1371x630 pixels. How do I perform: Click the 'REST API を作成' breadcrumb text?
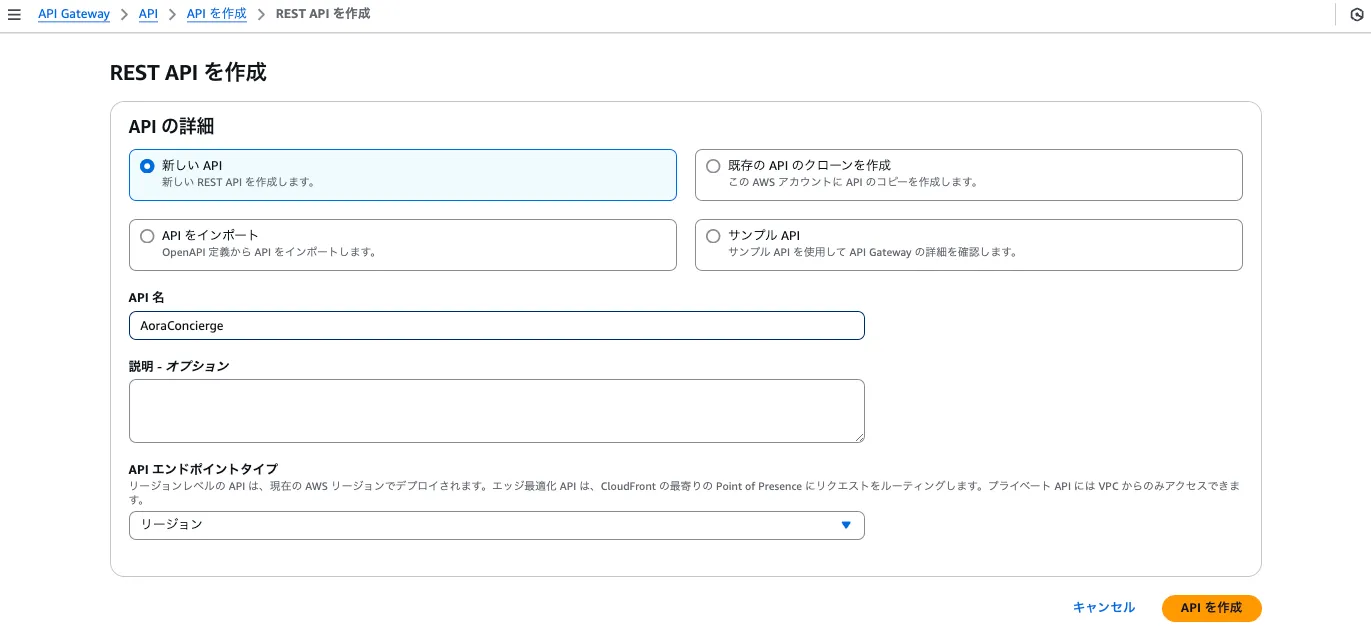(x=323, y=14)
